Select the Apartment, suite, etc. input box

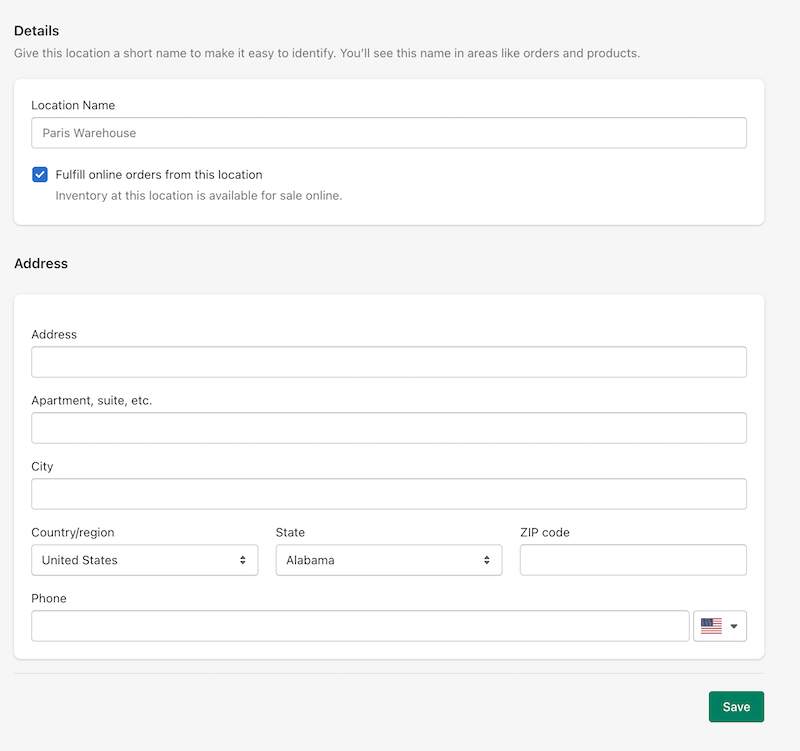point(389,428)
